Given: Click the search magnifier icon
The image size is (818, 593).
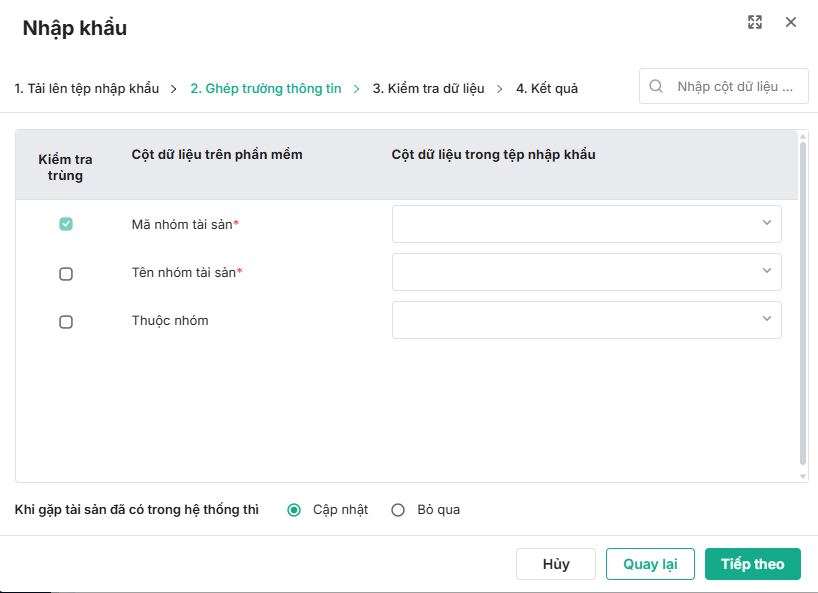Looking at the screenshot, I should pyautogui.click(x=656, y=86).
